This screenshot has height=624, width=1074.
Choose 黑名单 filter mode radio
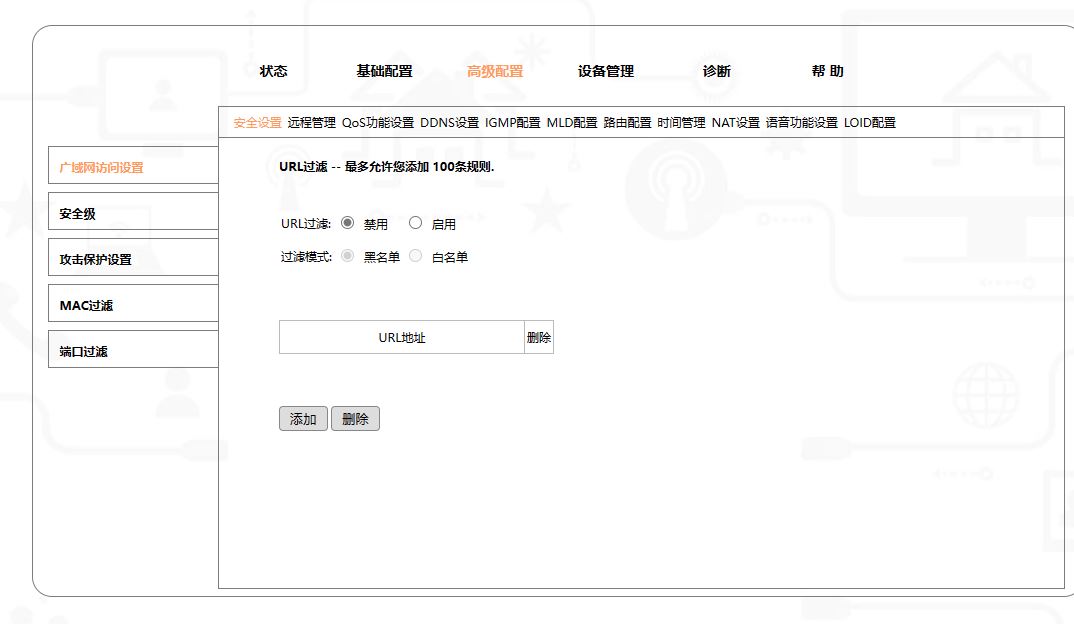click(347, 255)
